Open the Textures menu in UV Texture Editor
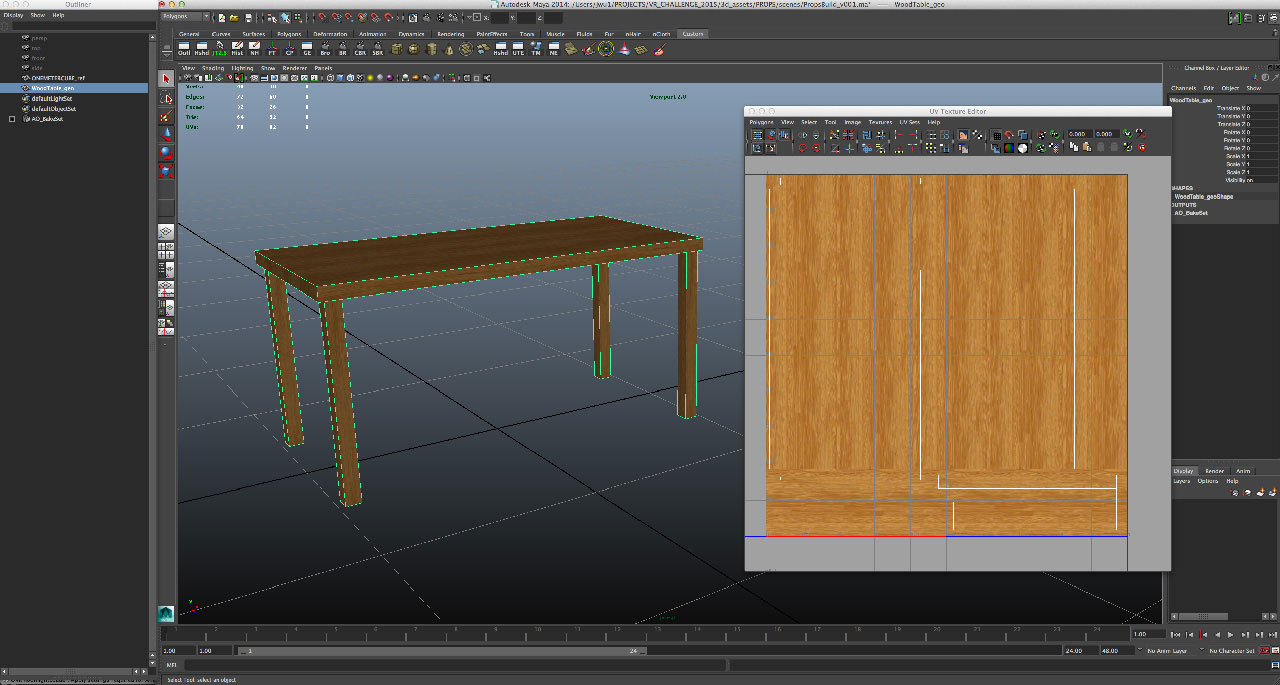This screenshot has height=685, width=1280. coord(880,122)
